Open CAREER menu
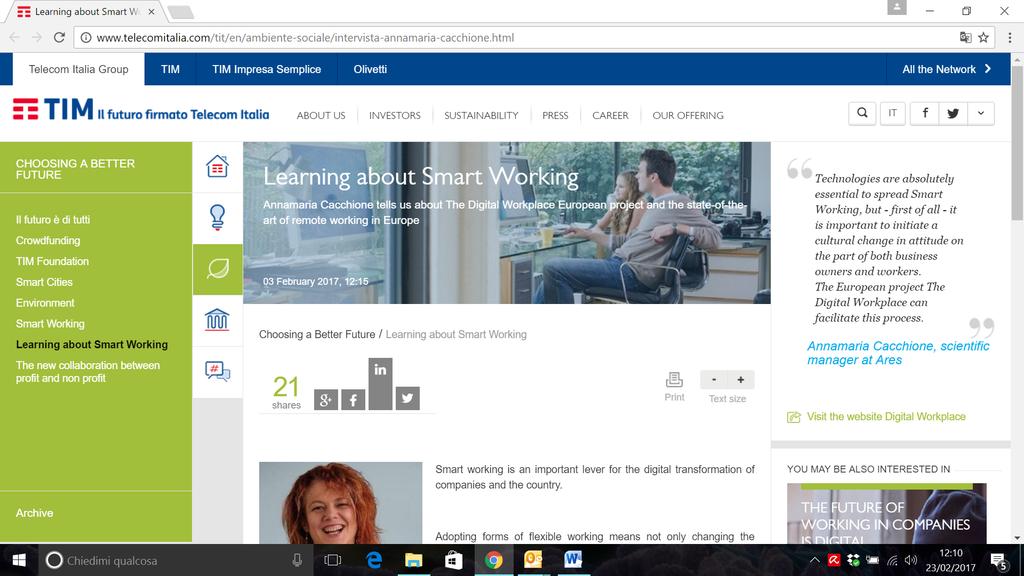The height and width of the screenshot is (576, 1024). tap(610, 116)
